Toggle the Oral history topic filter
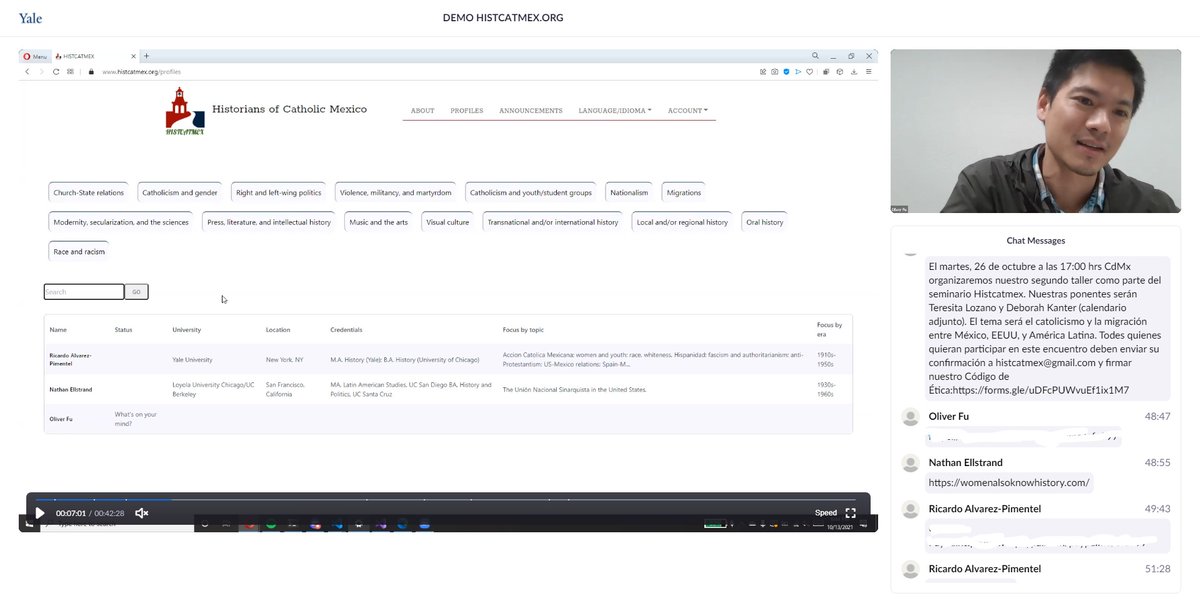 point(764,222)
